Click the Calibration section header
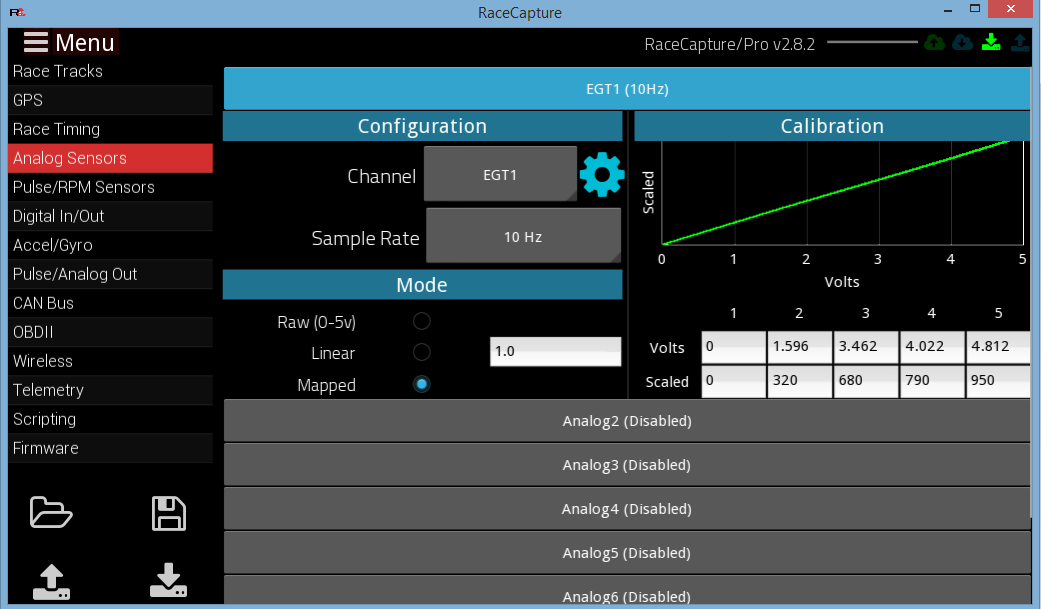1041x609 pixels. coord(832,126)
